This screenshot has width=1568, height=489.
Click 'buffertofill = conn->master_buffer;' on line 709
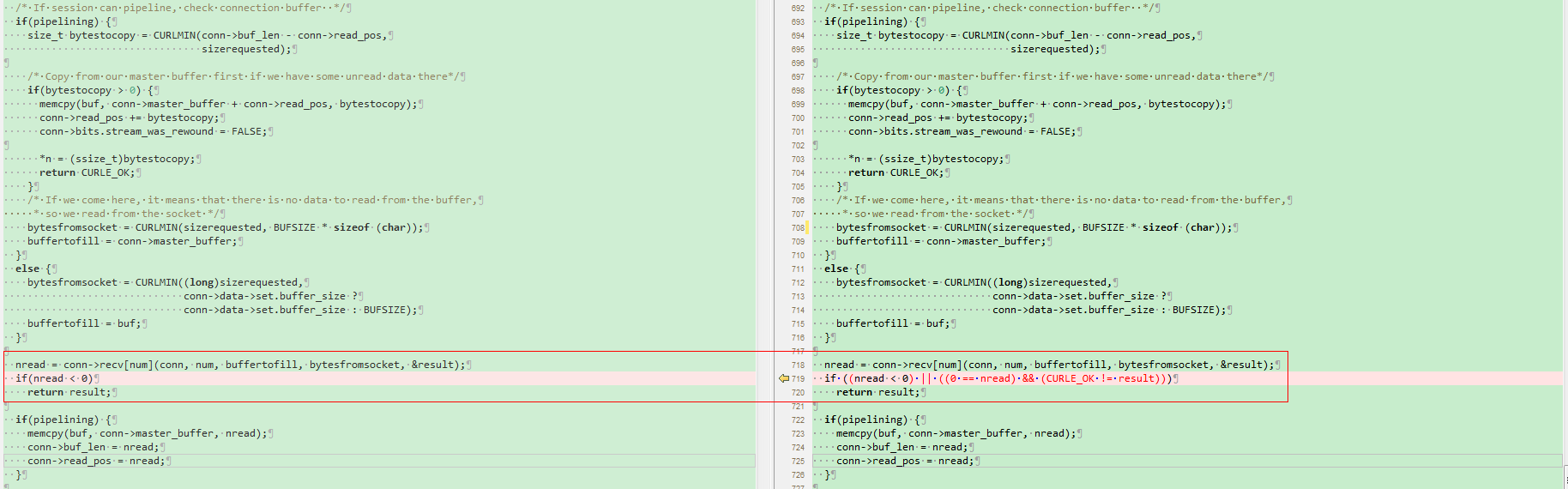pyautogui.click(x=941, y=241)
